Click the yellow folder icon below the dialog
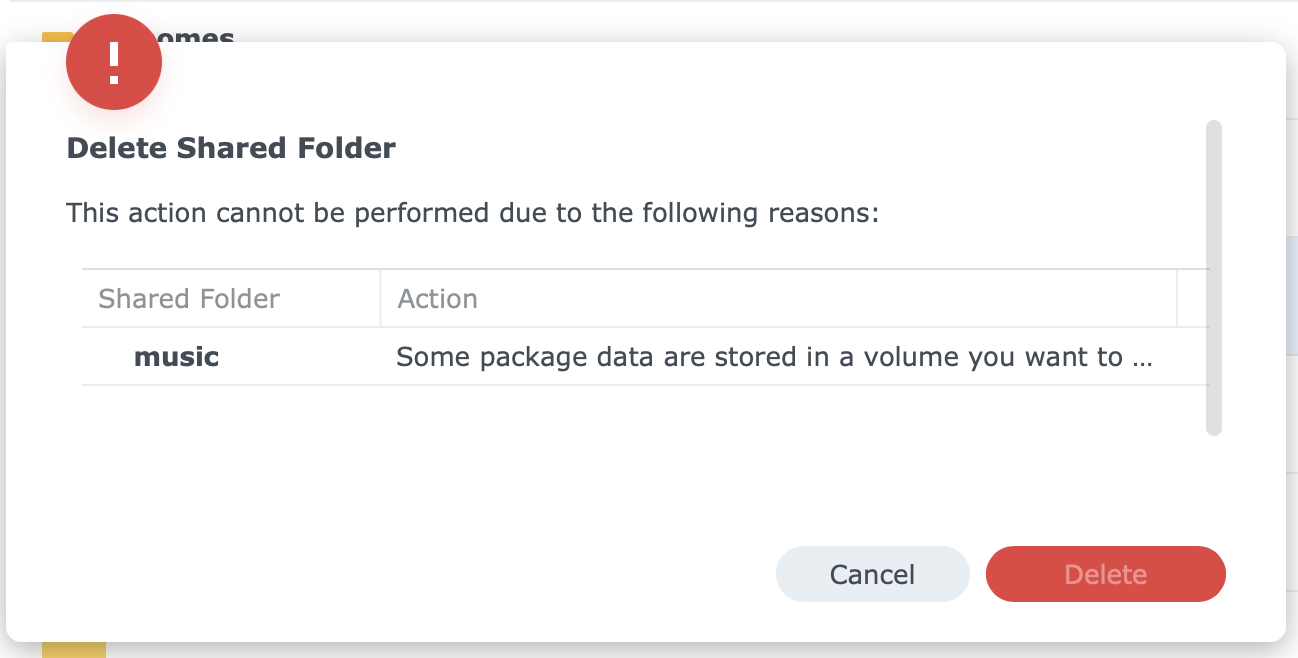Image resolution: width=1298 pixels, height=658 pixels. (x=74, y=649)
